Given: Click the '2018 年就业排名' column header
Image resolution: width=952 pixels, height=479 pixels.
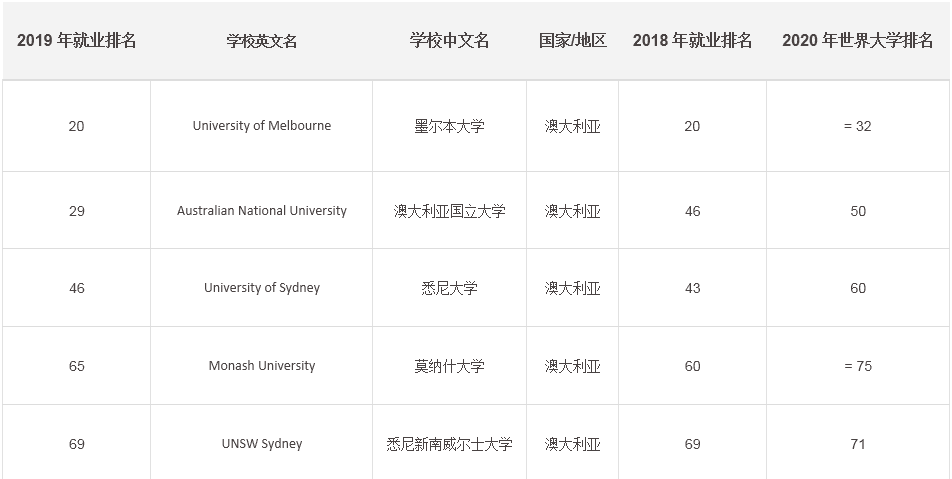Looking at the screenshot, I should tap(692, 41).
